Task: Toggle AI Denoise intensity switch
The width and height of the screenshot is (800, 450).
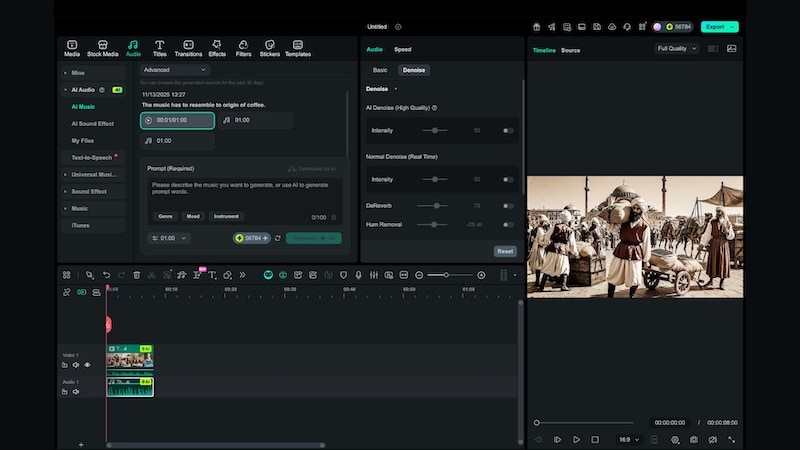Action: pos(508,131)
